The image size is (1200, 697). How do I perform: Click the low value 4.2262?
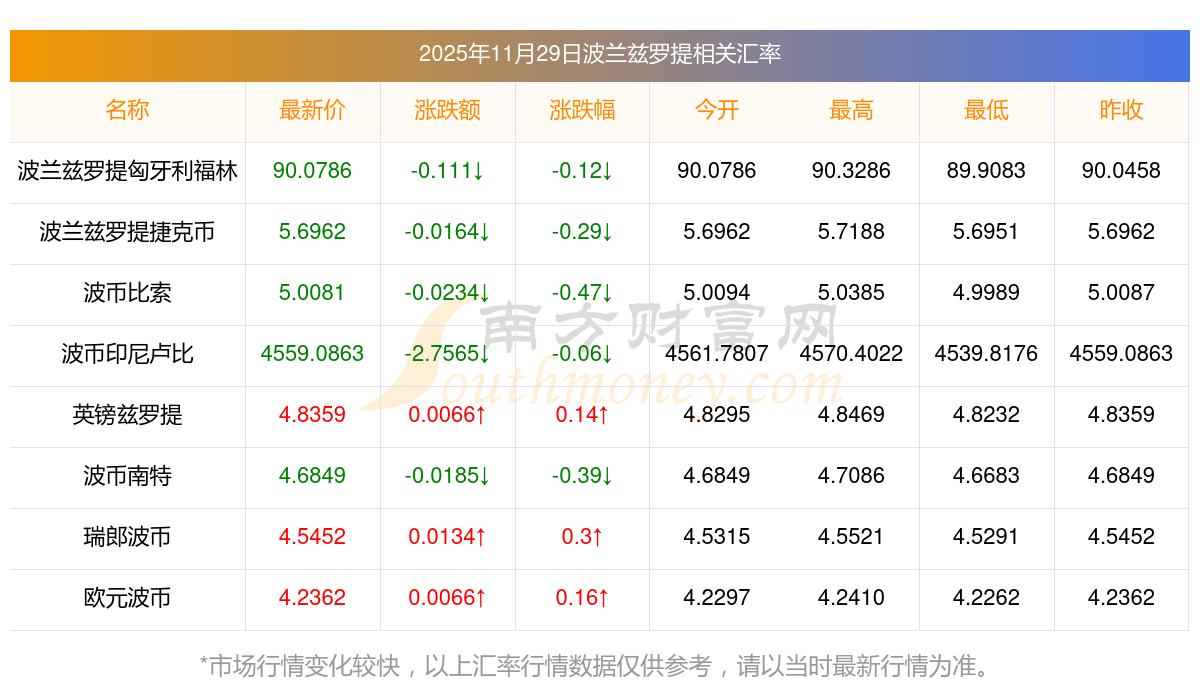(x=986, y=598)
